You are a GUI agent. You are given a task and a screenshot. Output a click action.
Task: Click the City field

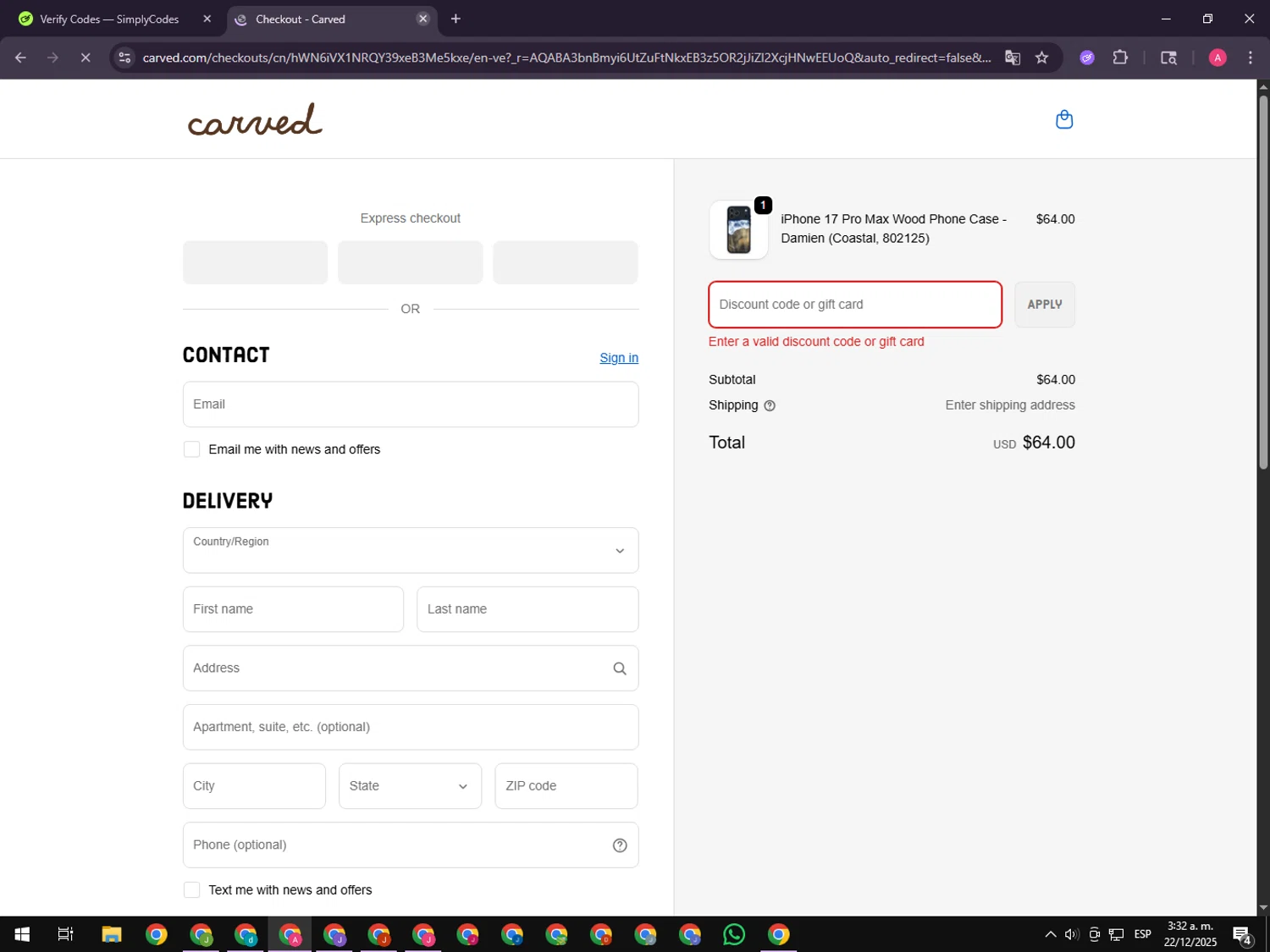[x=254, y=786]
